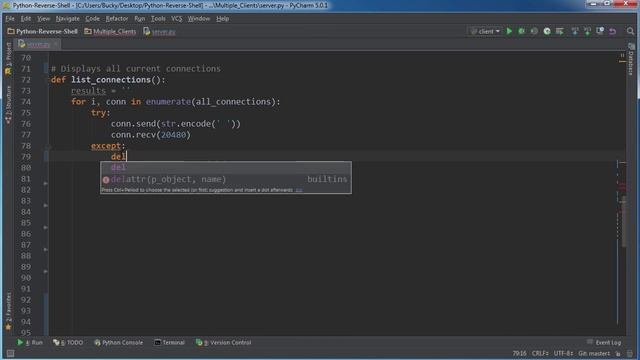
Task: Open the VCS menu
Action: (177, 18)
